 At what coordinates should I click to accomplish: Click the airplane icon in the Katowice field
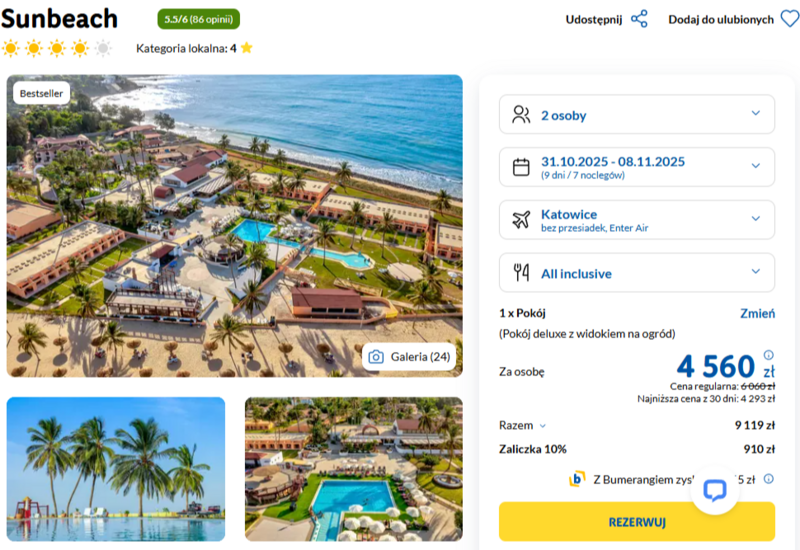(x=521, y=220)
